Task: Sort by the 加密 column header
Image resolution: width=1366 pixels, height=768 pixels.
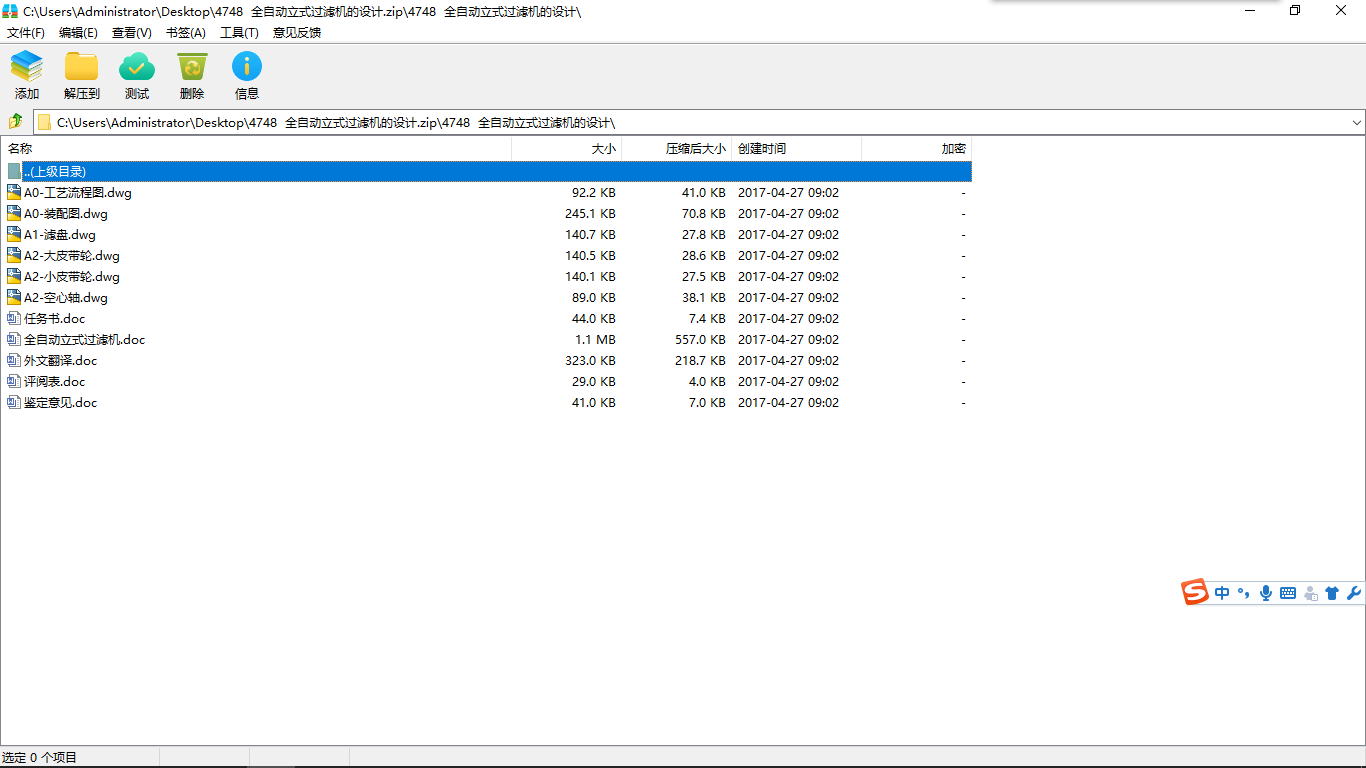Action: coord(917,149)
